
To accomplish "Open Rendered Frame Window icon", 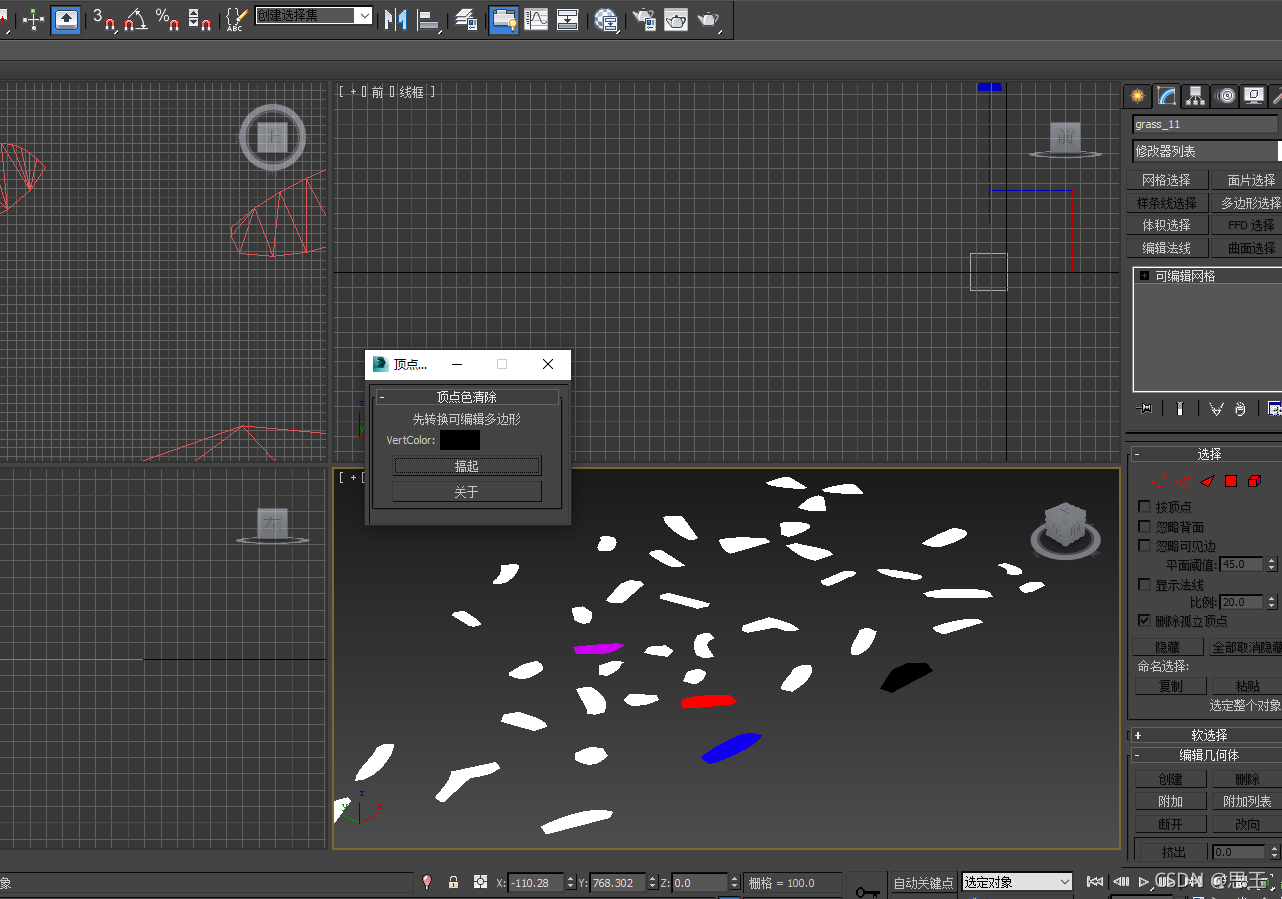I will (x=676, y=19).
